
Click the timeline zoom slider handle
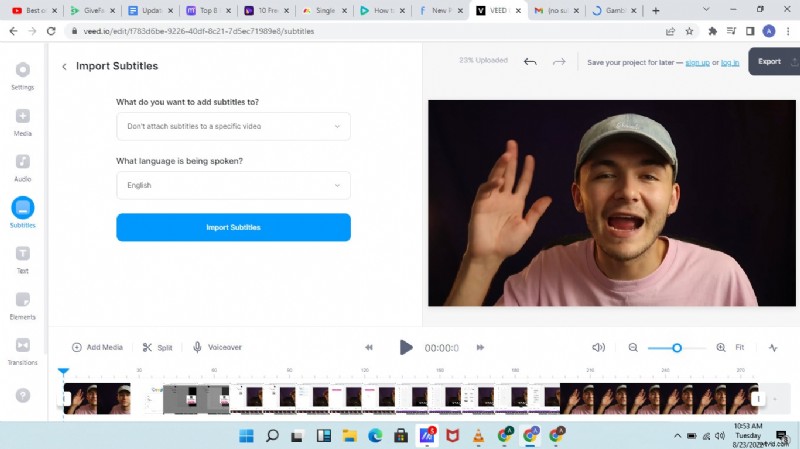(x=677, y=347)
